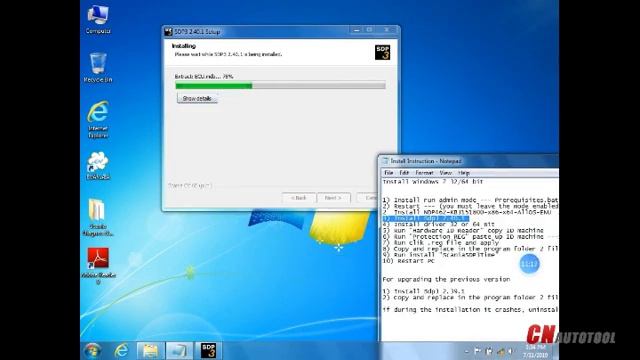Open the Recycle Bin desktop icon
Viewport: 640px width, 360px height.
pos(98,67)
